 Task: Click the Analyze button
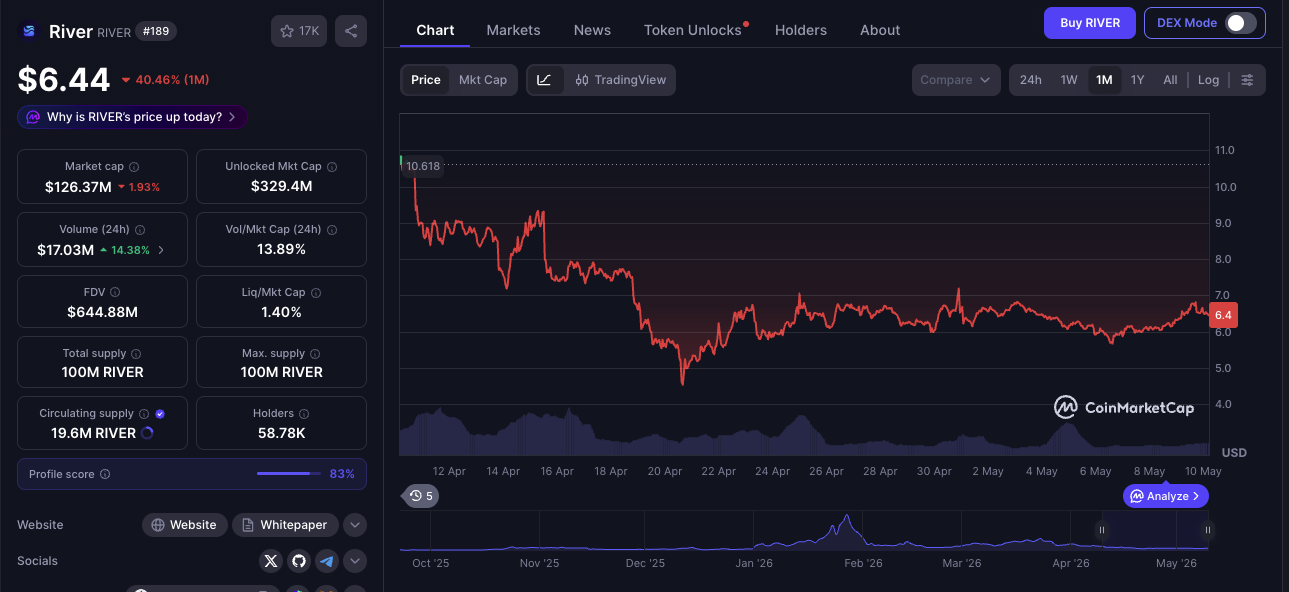point(1166,496)
